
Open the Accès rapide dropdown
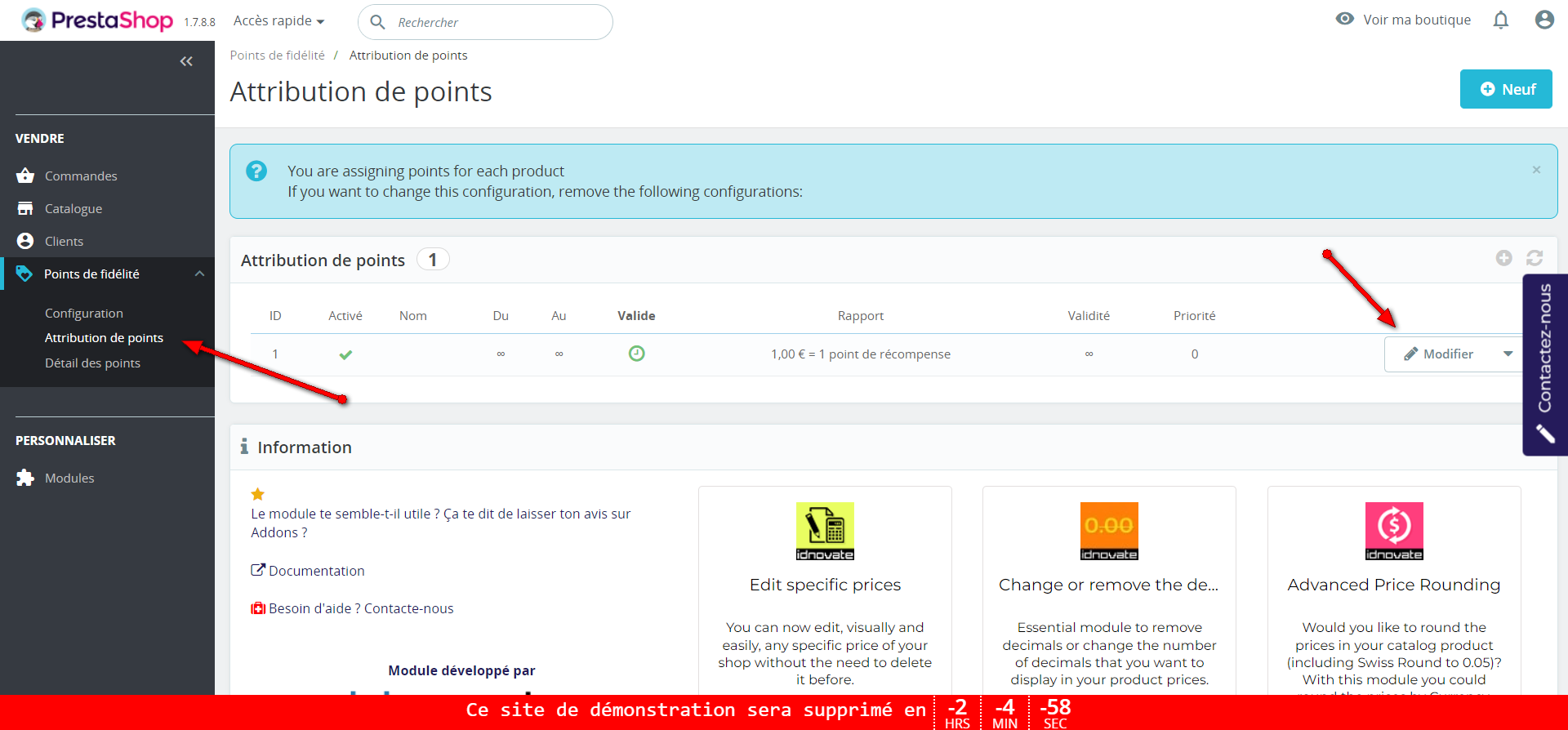click(x=279, y=20)
